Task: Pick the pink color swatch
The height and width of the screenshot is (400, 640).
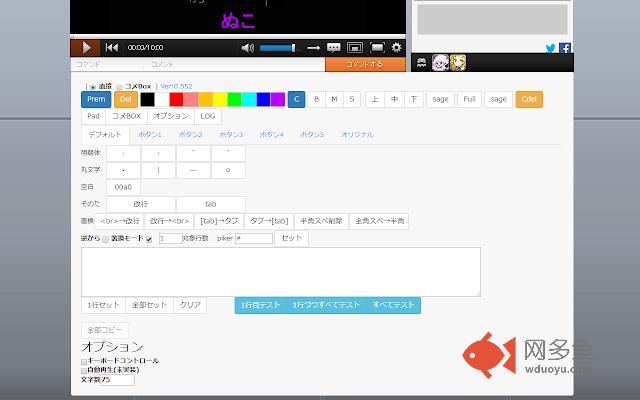Action: coord(191,100)
